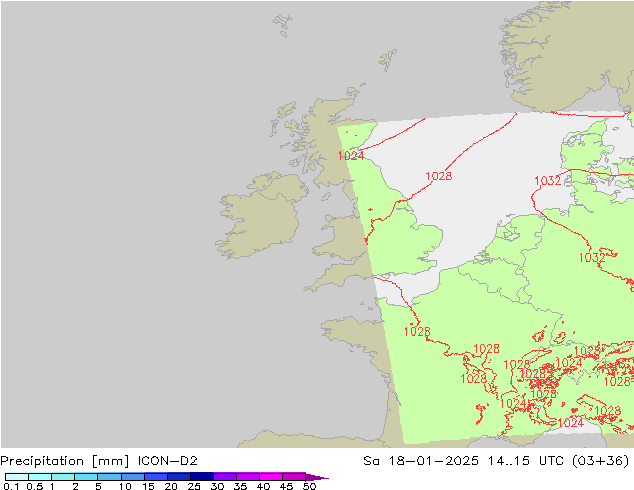The image size is (634, 490).
Task: Click the 1 to 2 mm legend swatch
Action: coord(63,477)
